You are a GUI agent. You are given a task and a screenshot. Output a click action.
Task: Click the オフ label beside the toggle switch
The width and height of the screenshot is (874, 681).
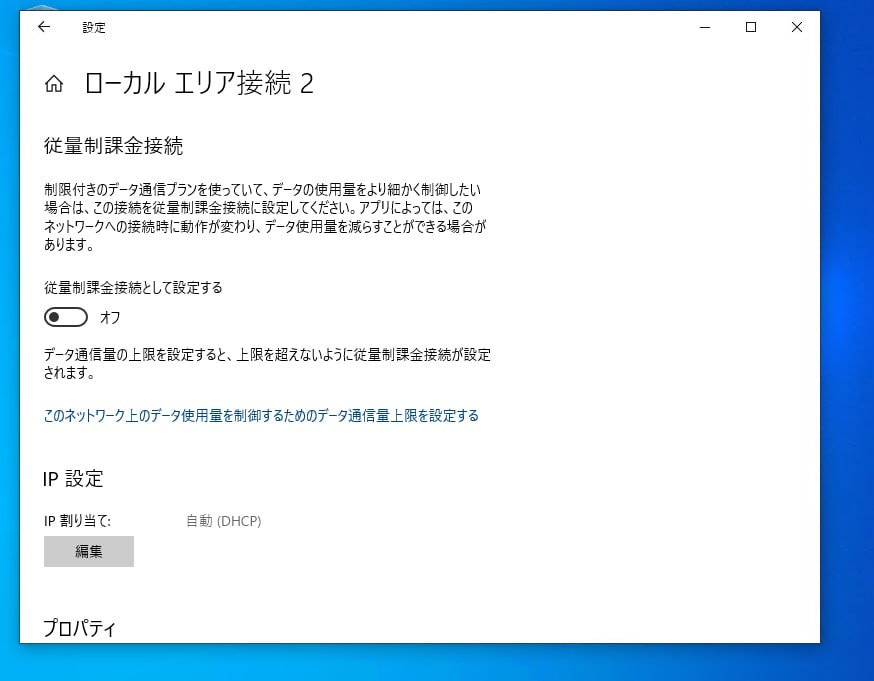click(x=110, y=317)
